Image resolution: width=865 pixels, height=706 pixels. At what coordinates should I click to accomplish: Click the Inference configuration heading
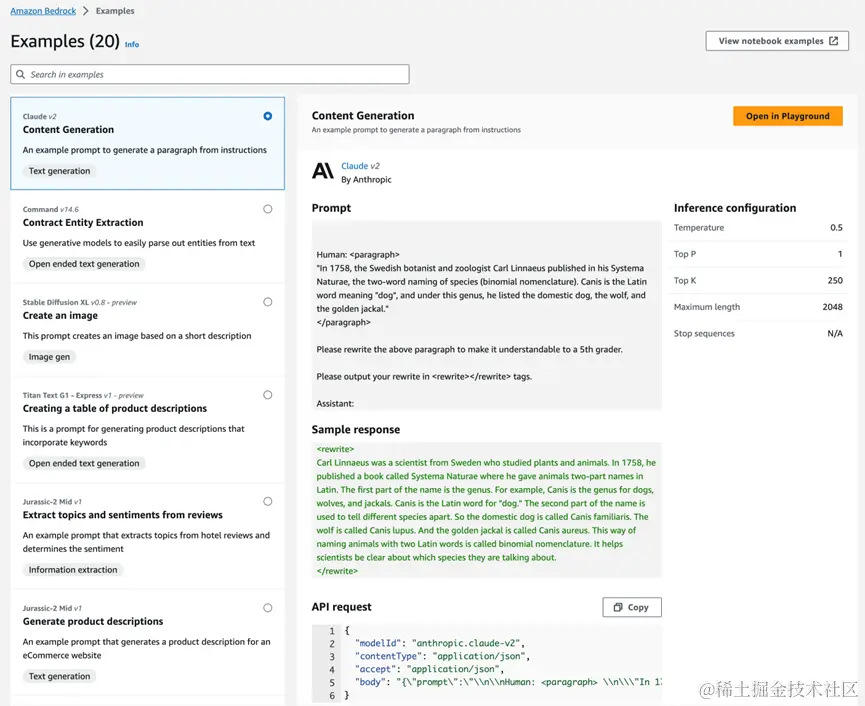[x=735, y=208]
